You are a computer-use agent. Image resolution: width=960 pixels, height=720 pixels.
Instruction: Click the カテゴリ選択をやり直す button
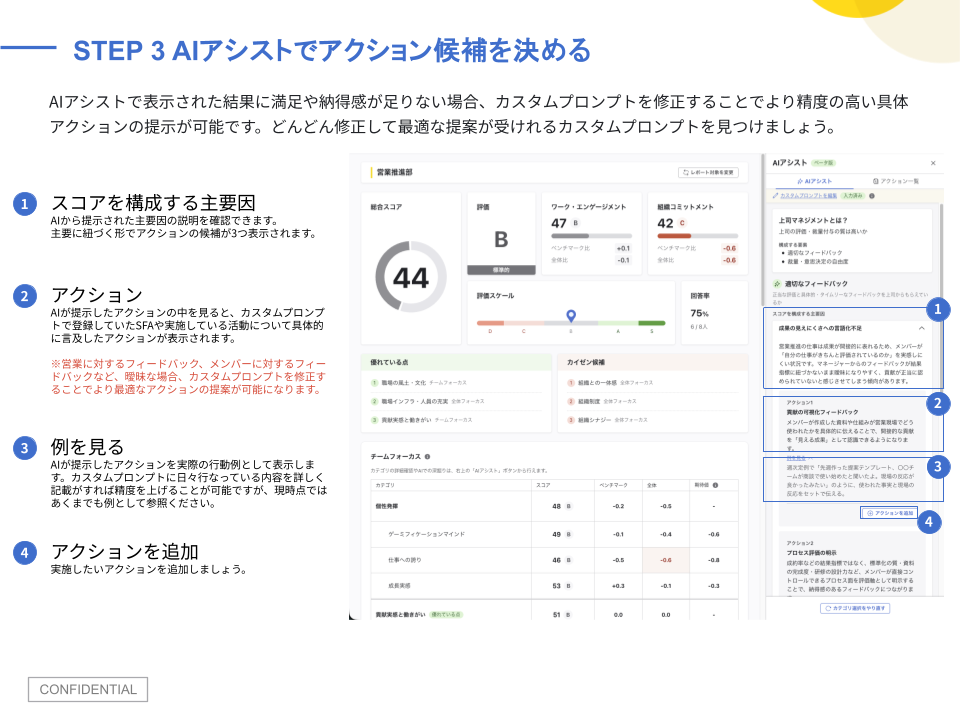coord(855,608)
